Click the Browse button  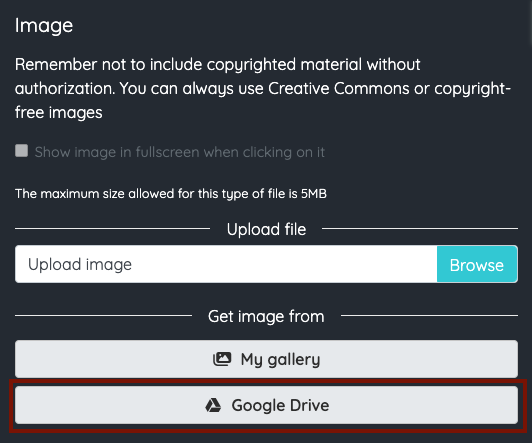tap(477, 264)
